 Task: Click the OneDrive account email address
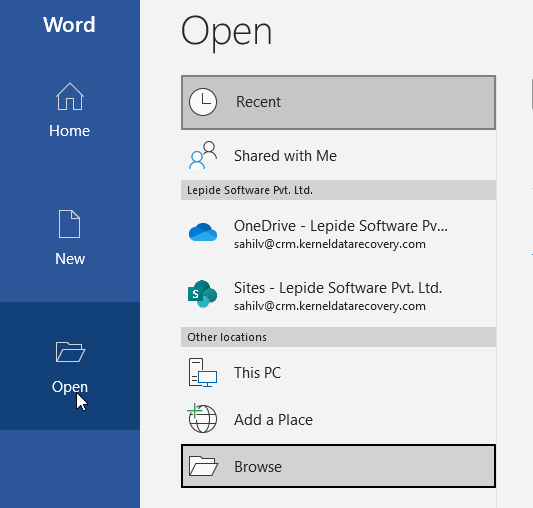329,244
